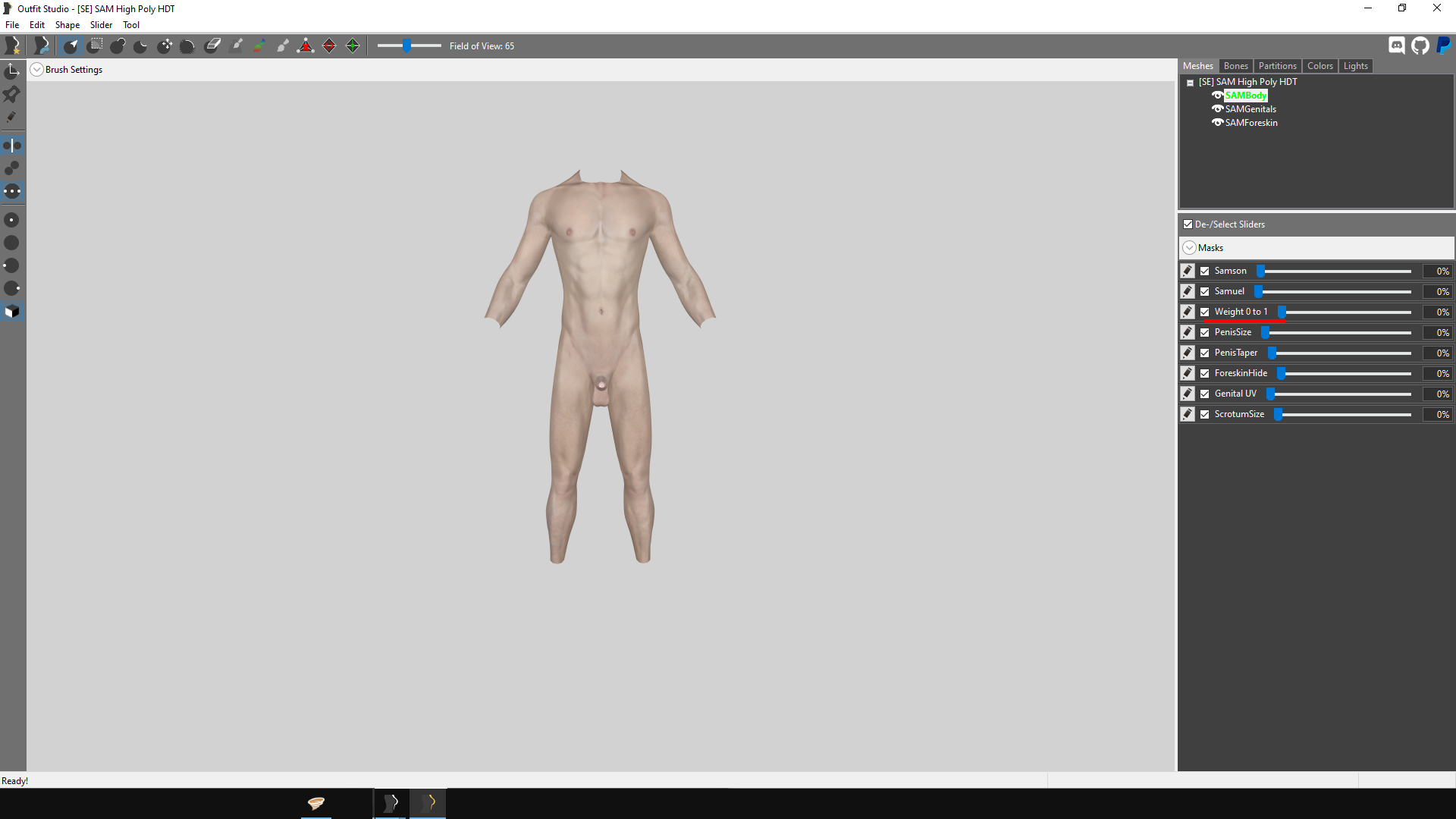Switch to the Lights tab

point(1355,66)
